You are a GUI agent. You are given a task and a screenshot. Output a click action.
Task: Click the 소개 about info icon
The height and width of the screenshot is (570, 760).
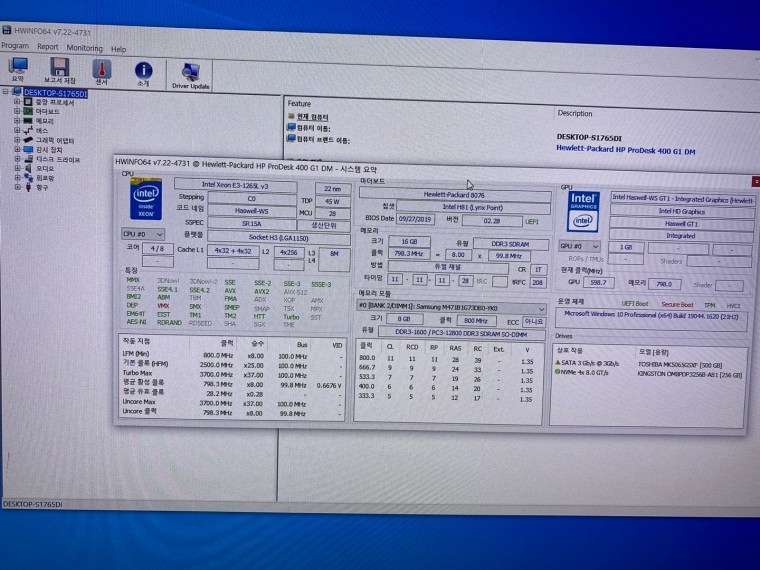tap(143, 74)
